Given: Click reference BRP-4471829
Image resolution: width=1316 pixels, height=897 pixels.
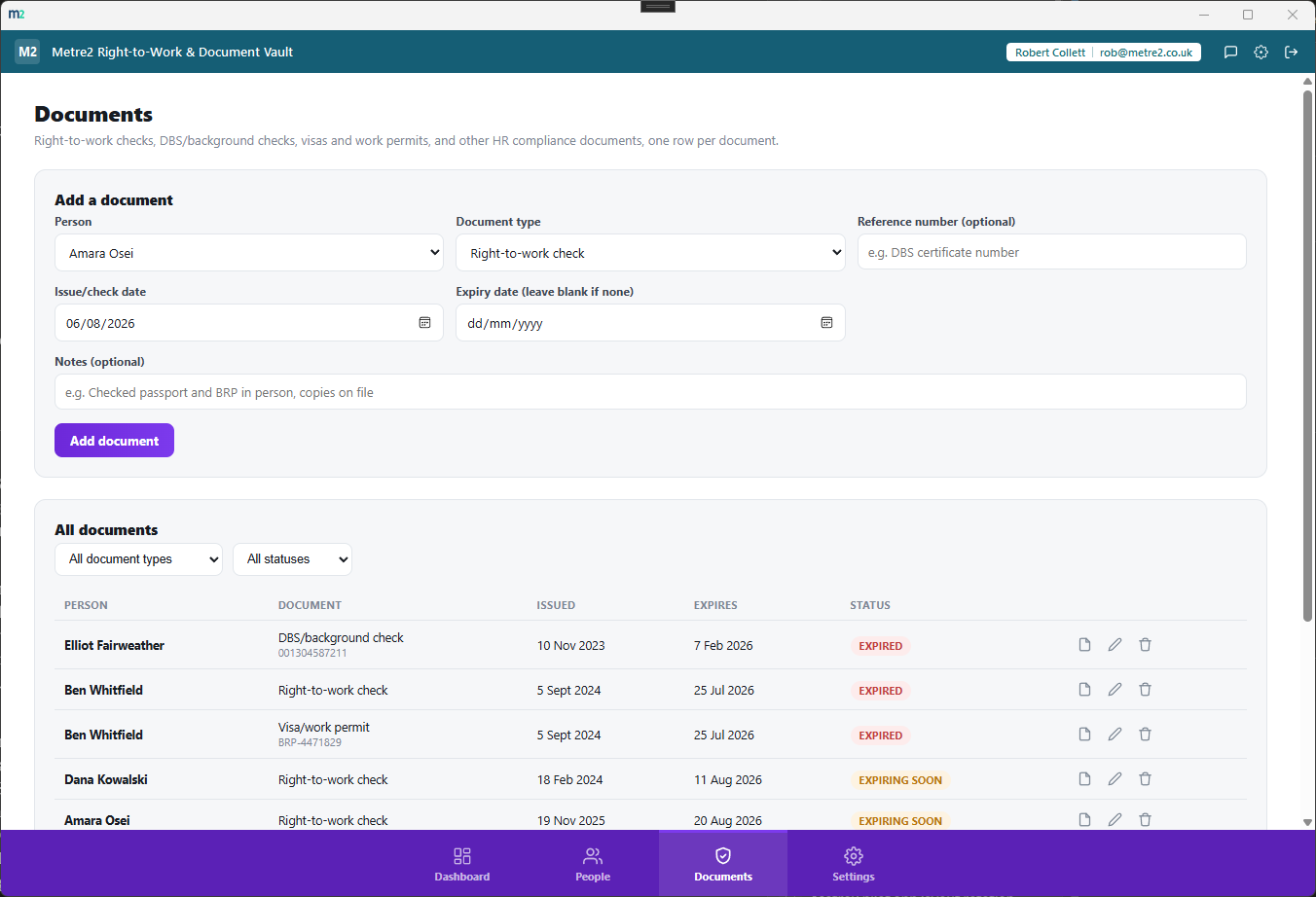Looking at the screenshot, I should pos(310,742).
